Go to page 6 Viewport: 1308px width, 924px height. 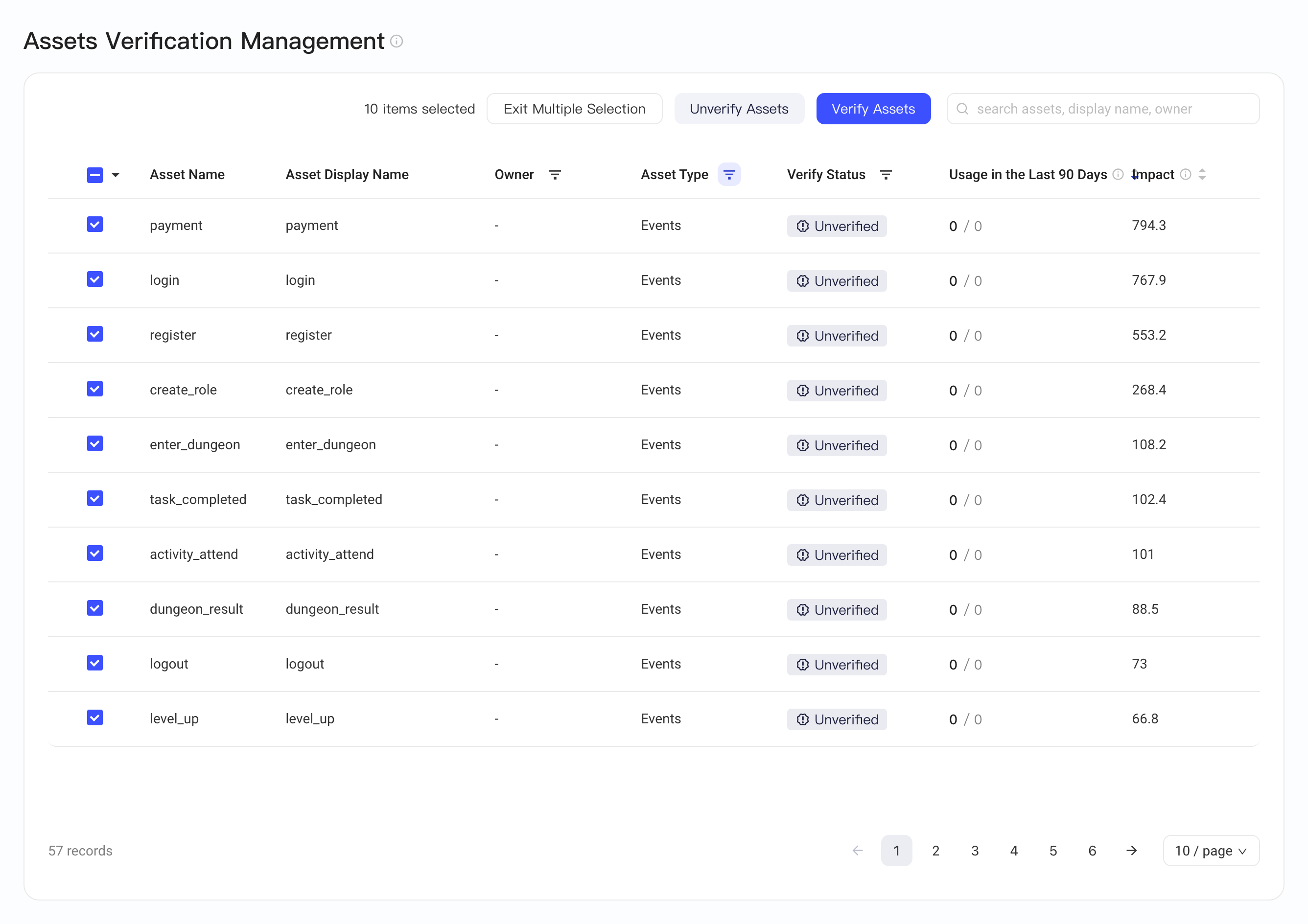1092,851
